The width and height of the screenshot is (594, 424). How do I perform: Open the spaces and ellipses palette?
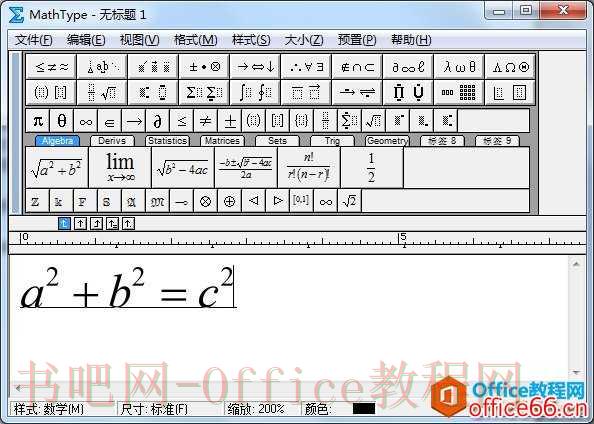[x=102, y=67]
